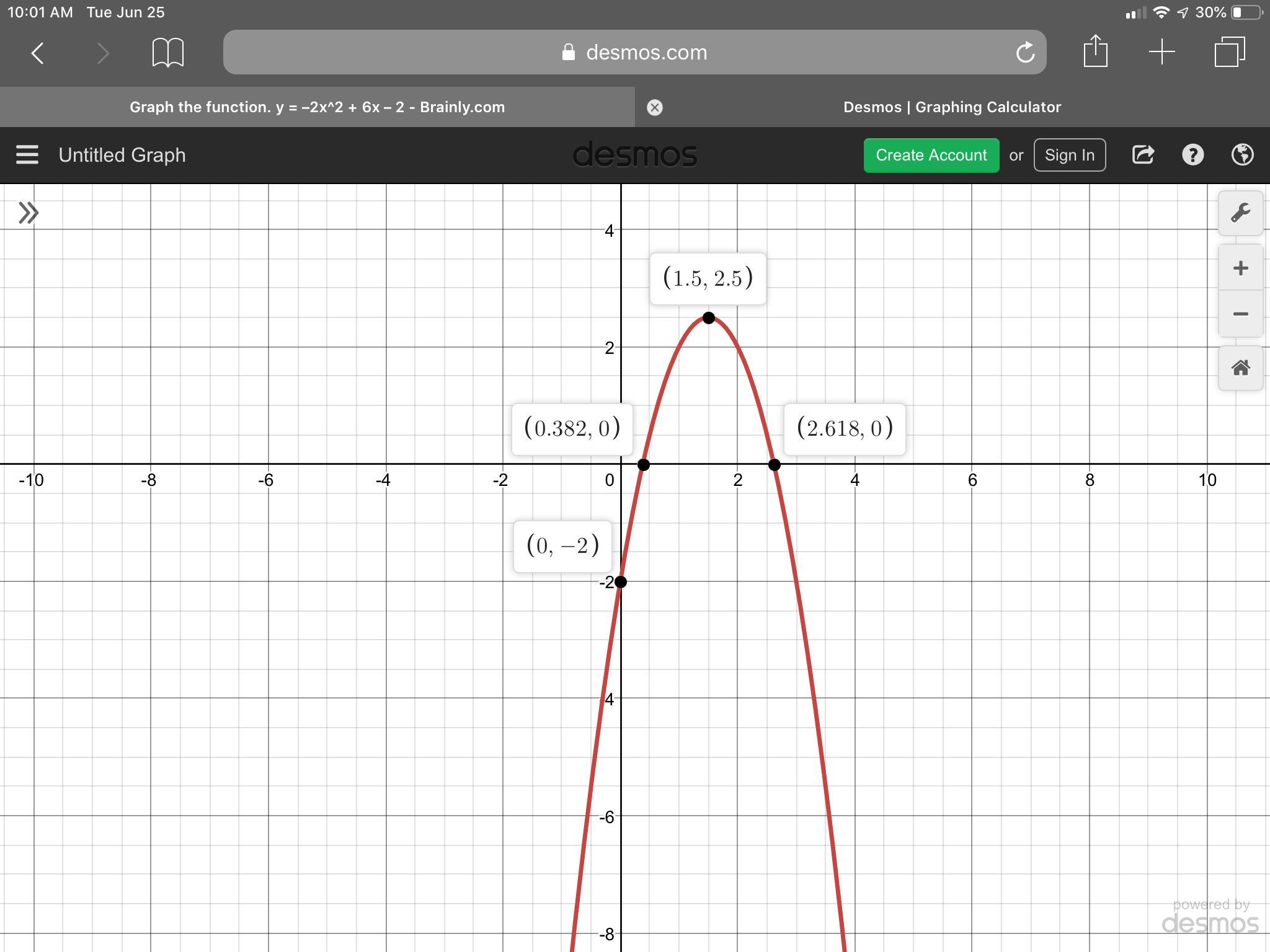Switch to the Brainly.com tab
The image size is (1270, 952).
[x=317, y=107]
